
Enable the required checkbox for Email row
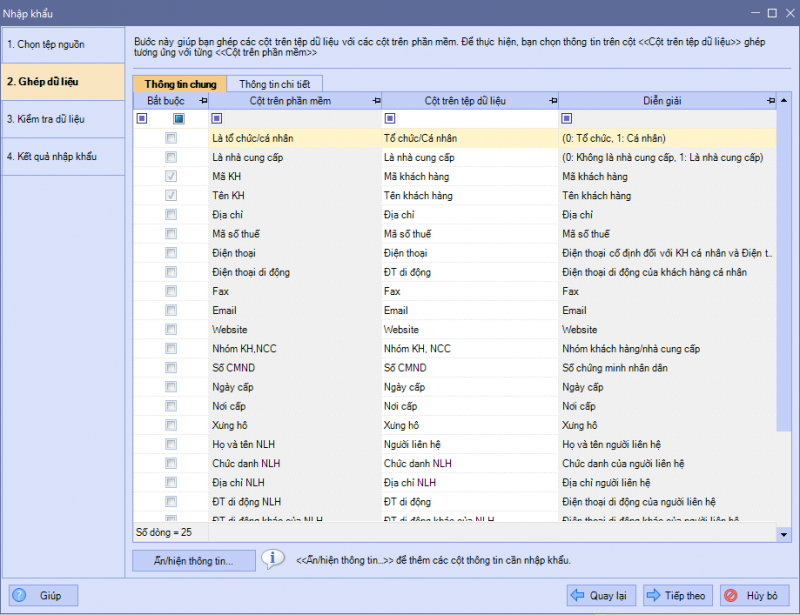(171, 311)
